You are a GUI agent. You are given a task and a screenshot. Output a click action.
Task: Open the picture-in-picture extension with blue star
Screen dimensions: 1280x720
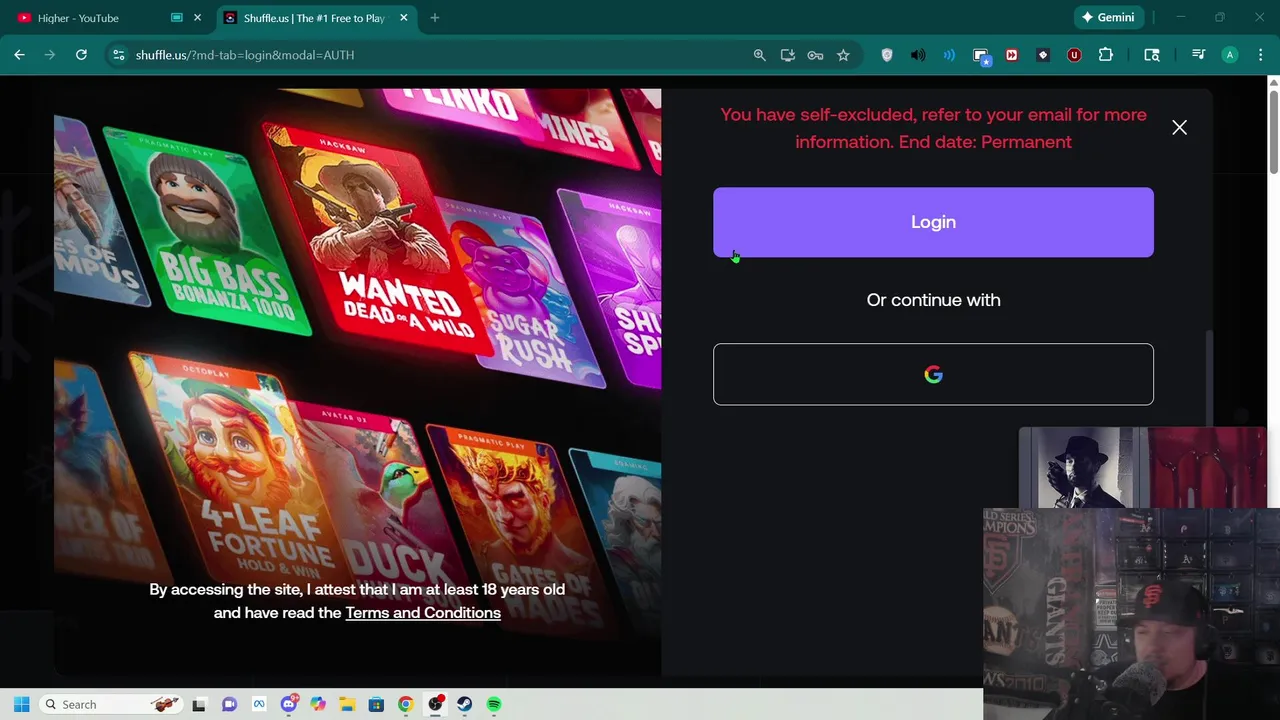point(981,56)
